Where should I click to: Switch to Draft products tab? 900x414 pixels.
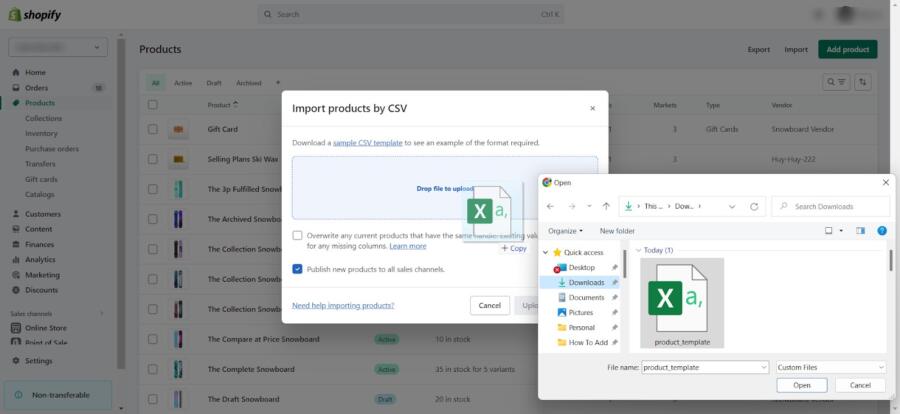214,83
